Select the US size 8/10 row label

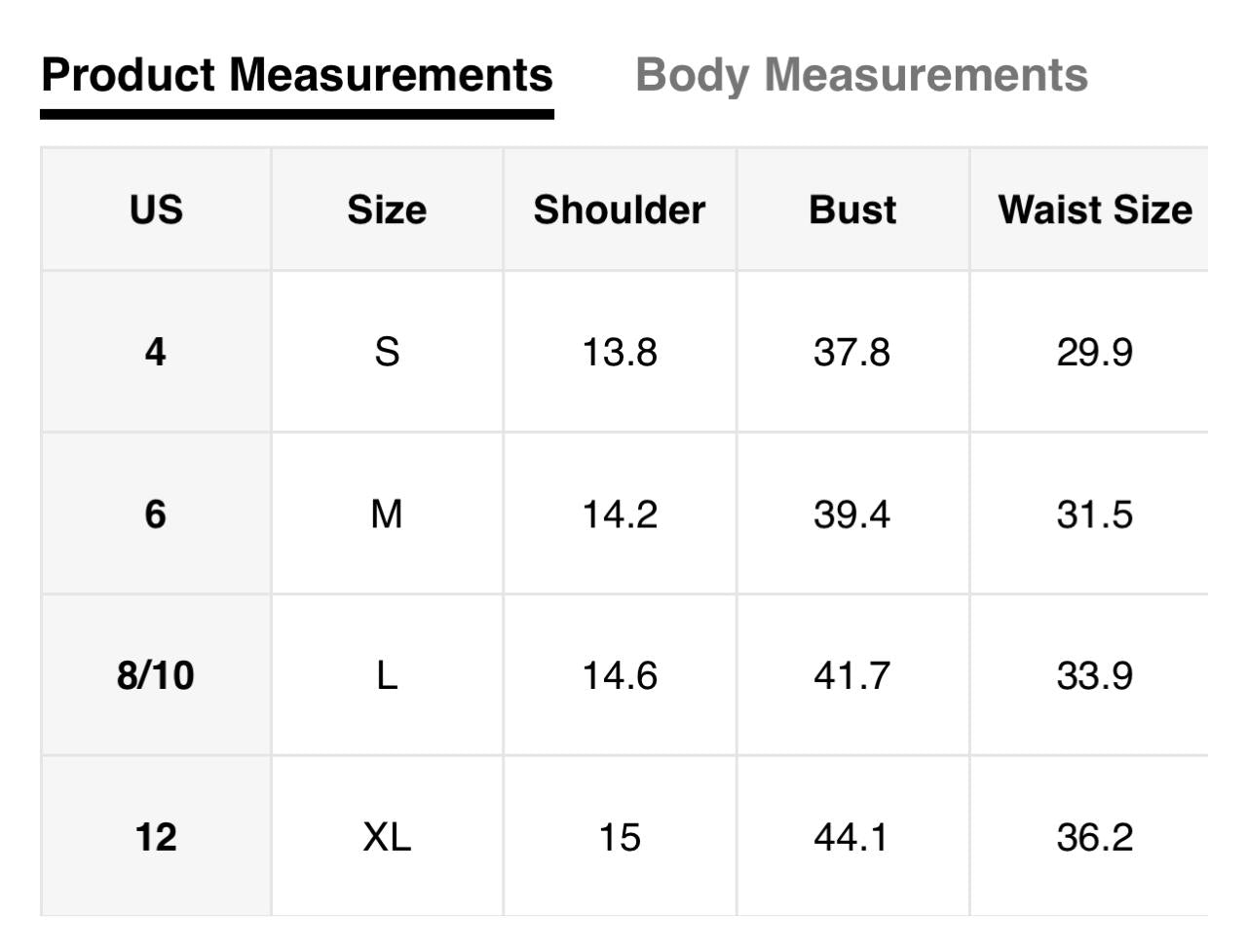pyautogui.click(x=156, y=675)
